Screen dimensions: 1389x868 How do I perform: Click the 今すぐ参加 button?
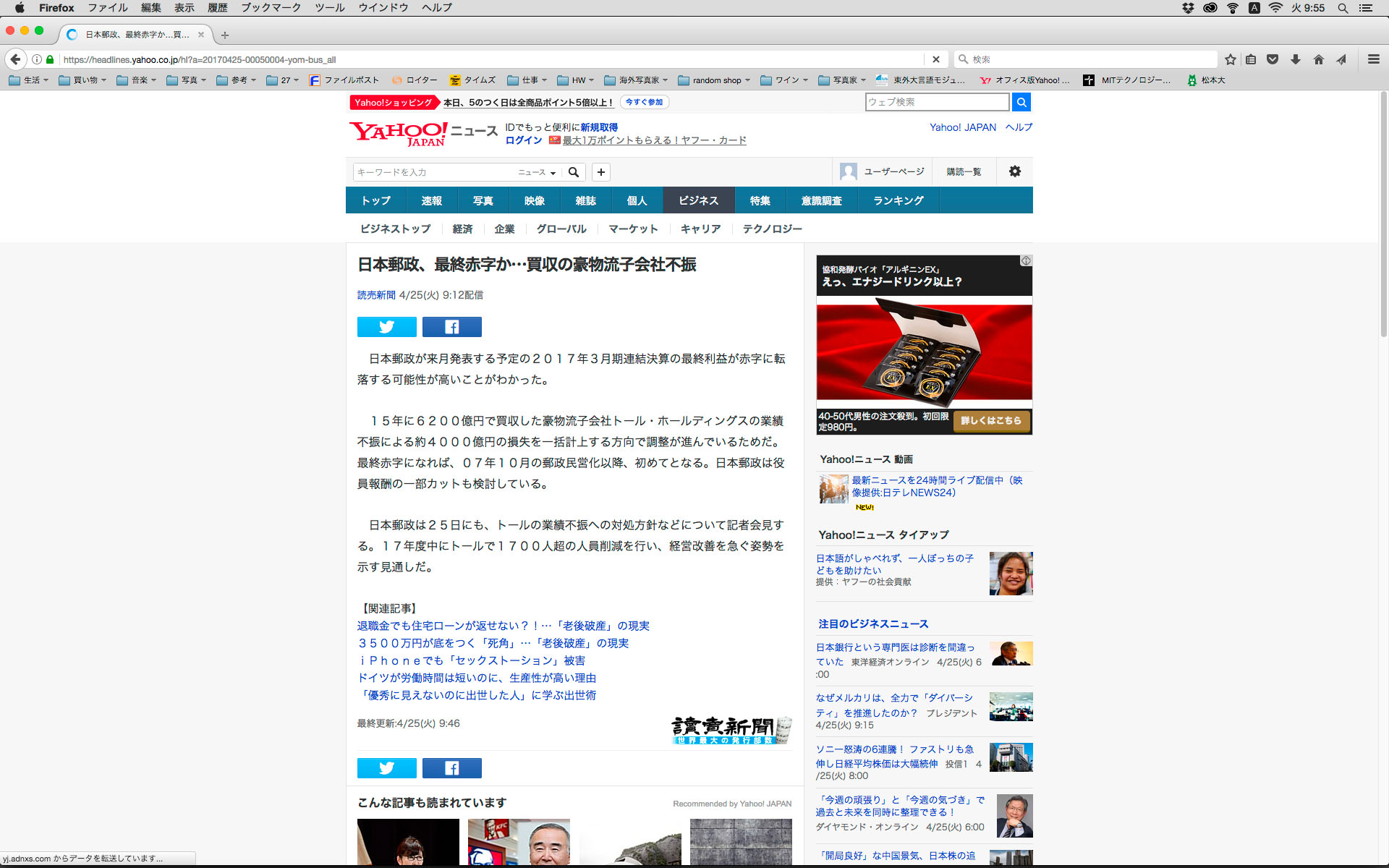(644, 102)
